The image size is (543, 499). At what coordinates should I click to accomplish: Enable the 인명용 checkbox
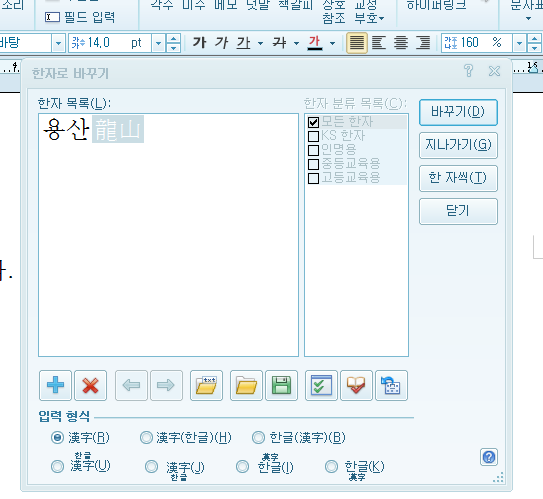tap(313, 150)
